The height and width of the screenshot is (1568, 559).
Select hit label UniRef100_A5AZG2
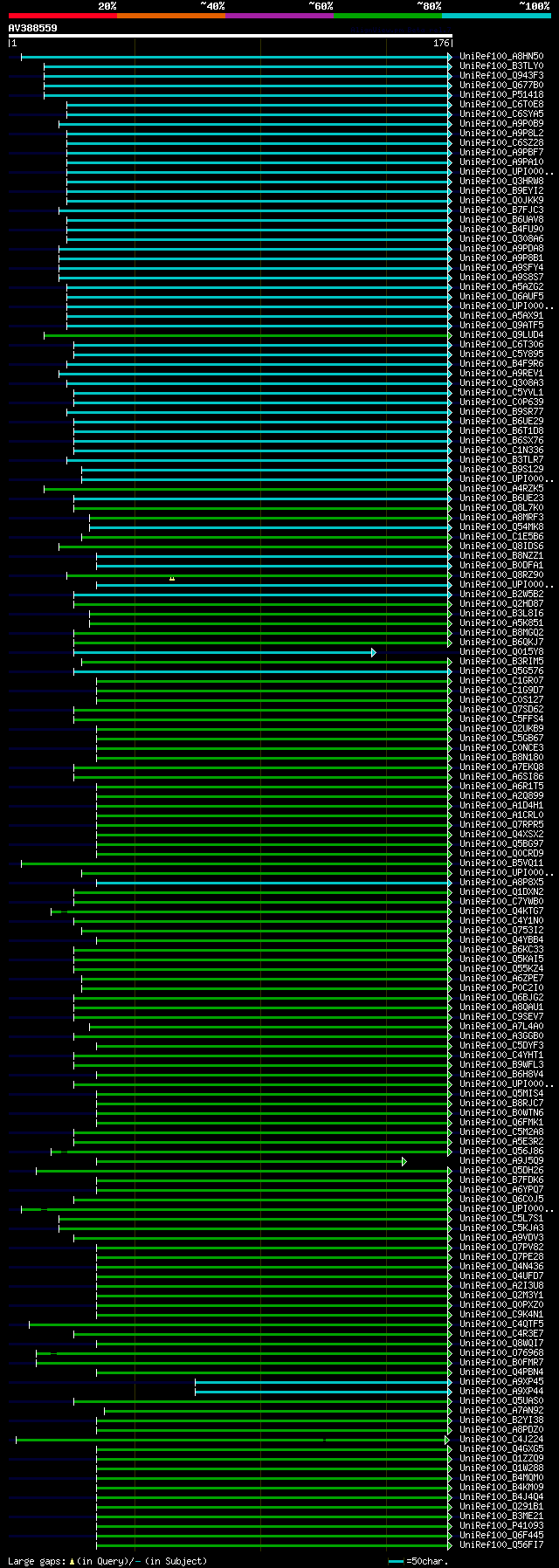(x=501, y=287)
